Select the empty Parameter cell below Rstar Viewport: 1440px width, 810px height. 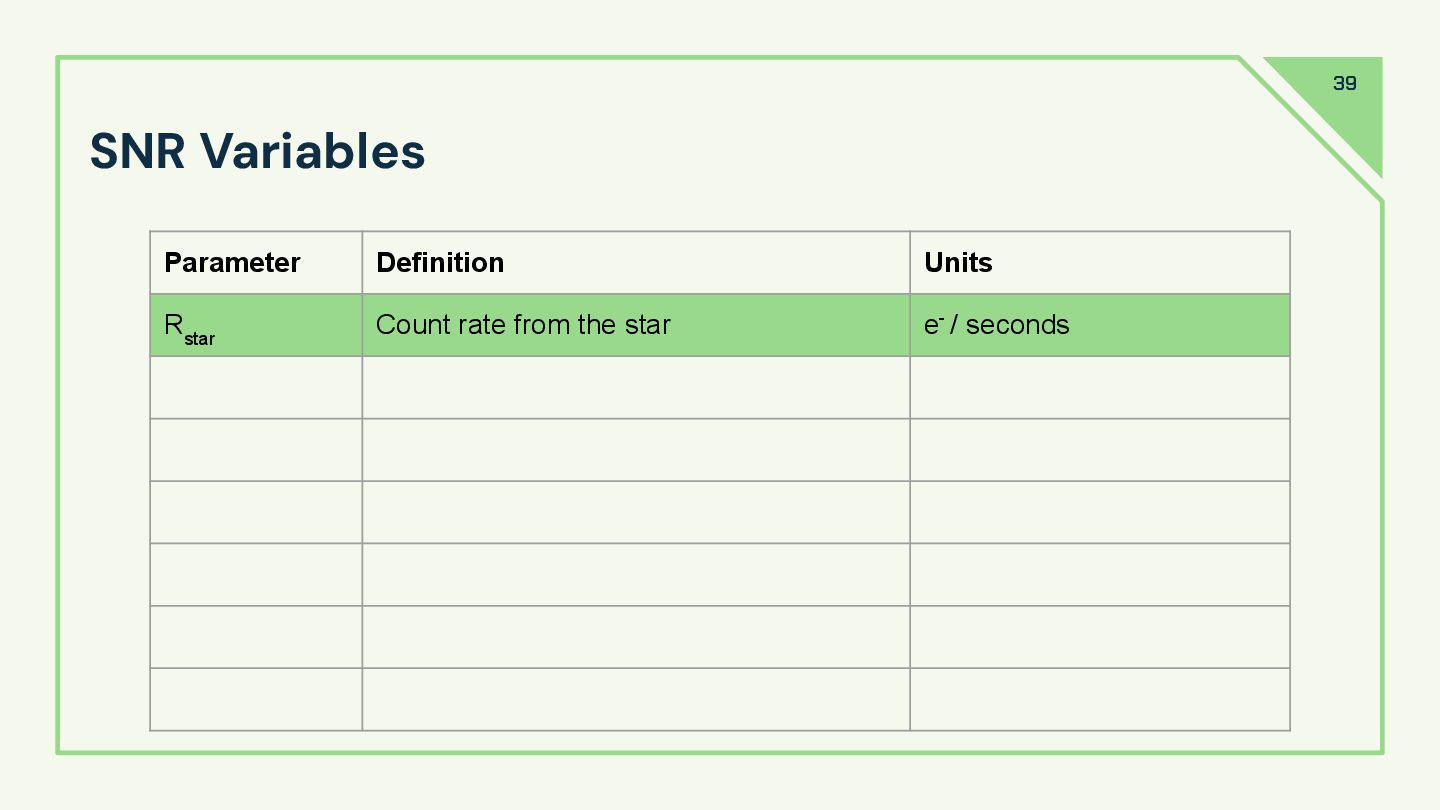256,387
